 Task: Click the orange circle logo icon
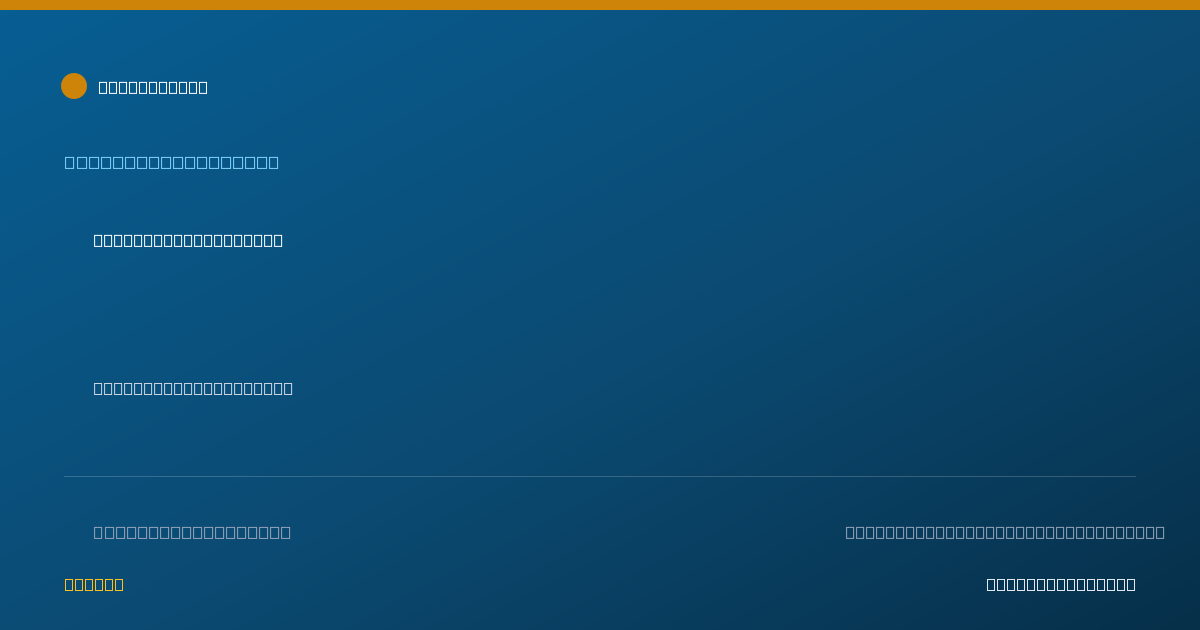[x=74, y=86]
